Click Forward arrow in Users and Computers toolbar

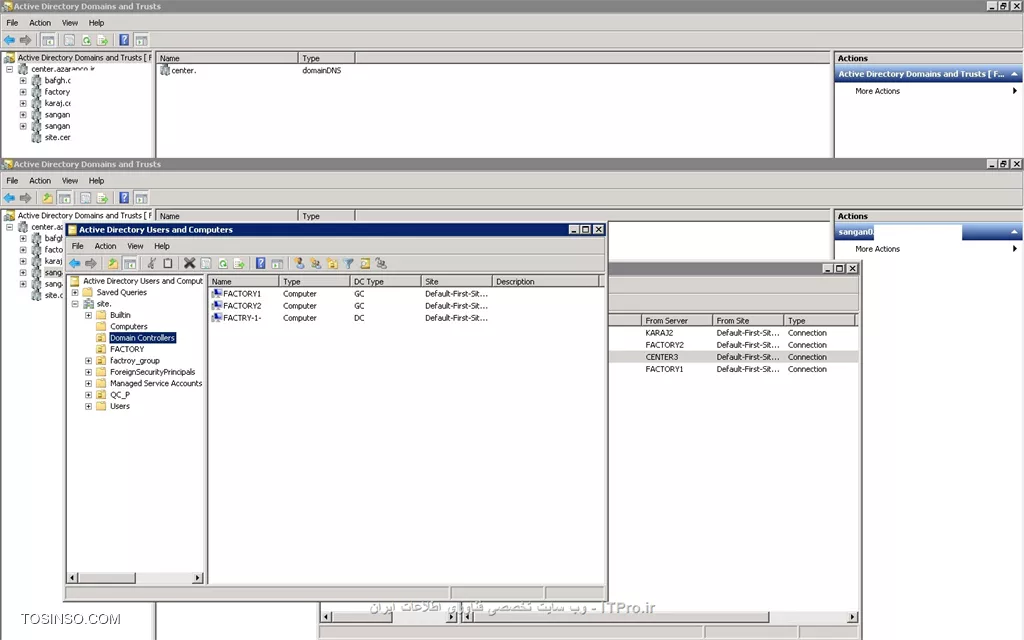pos(91,264)
